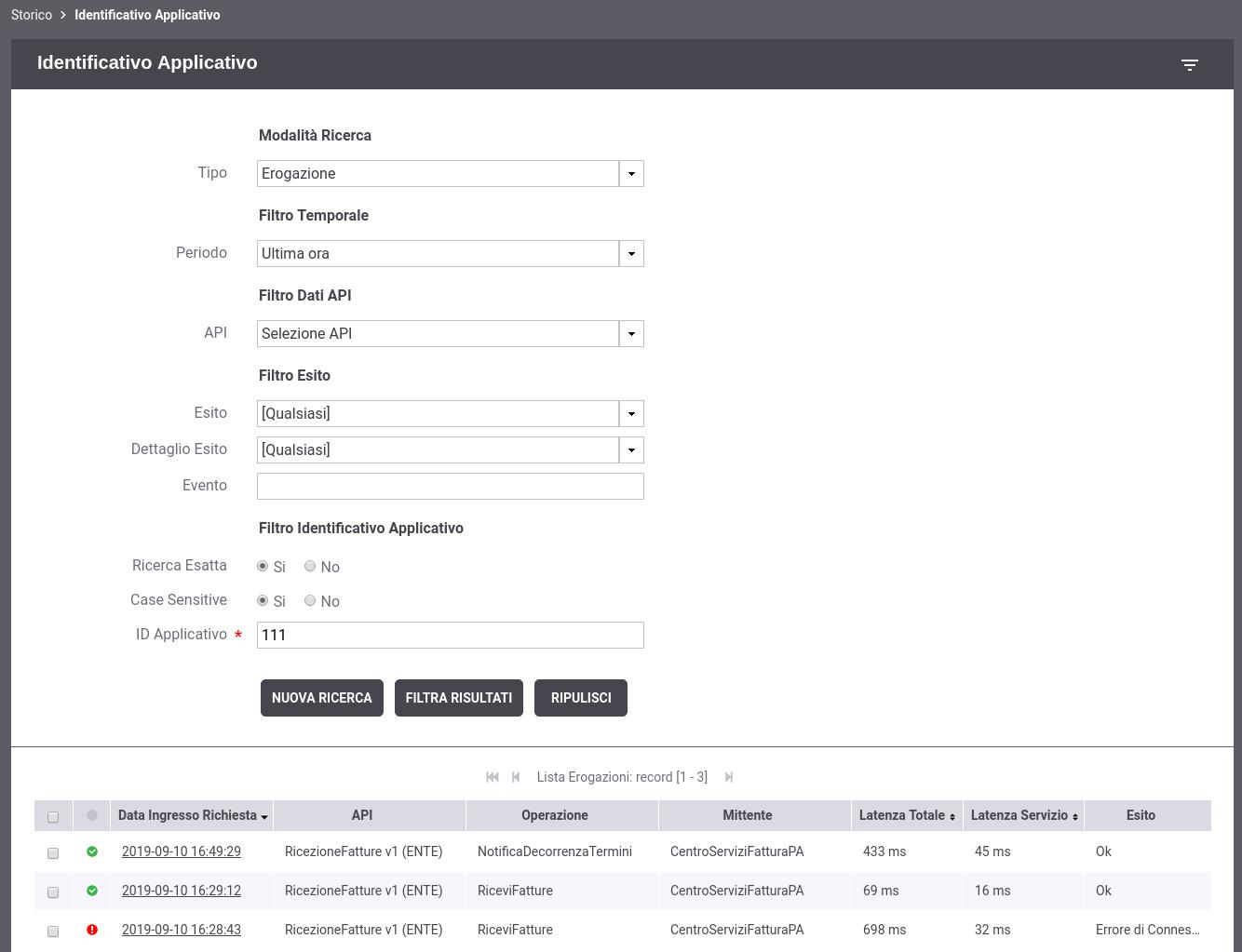Click CentroServiziFatturaPA in 16:49:29 row
This screenshot has width=1242, height=952.
tap(736, 851)
